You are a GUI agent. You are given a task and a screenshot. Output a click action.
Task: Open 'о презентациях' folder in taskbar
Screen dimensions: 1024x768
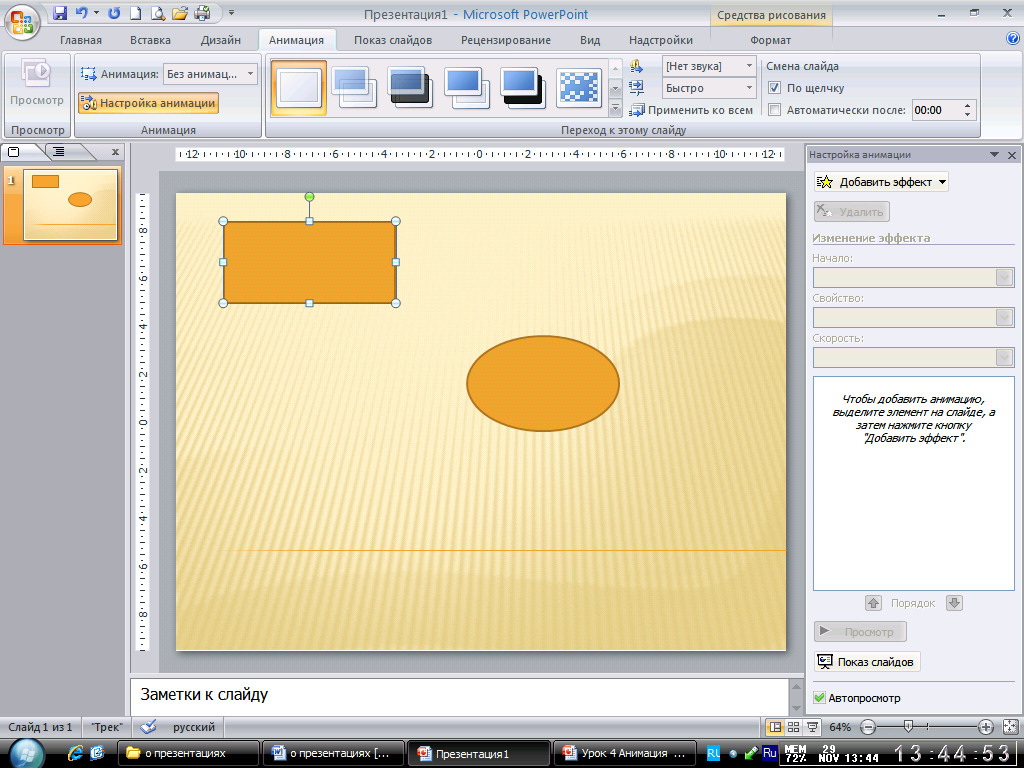pyautogui.click(x=188, y=753)
